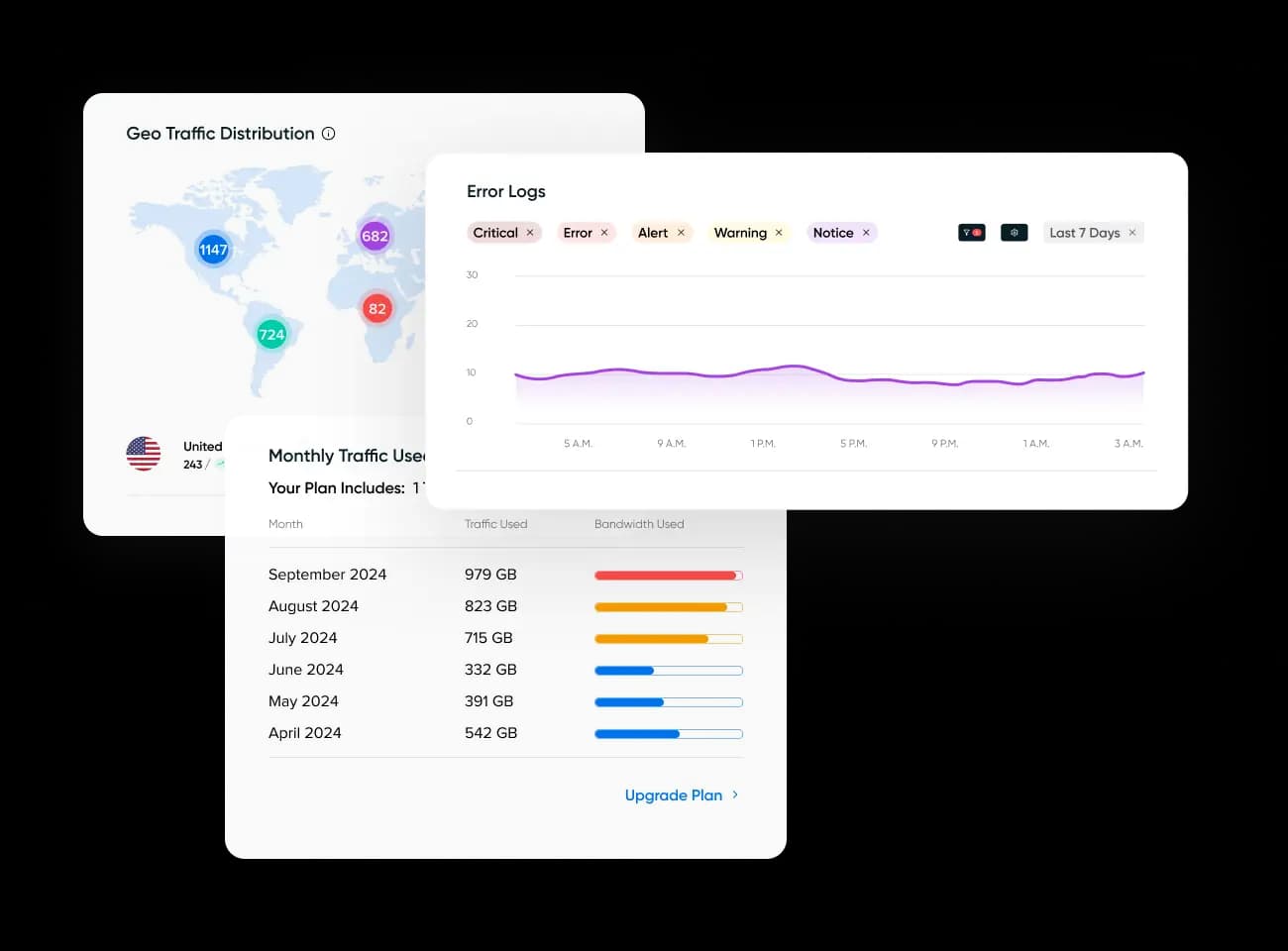Remove the Error filter tag

604,233
